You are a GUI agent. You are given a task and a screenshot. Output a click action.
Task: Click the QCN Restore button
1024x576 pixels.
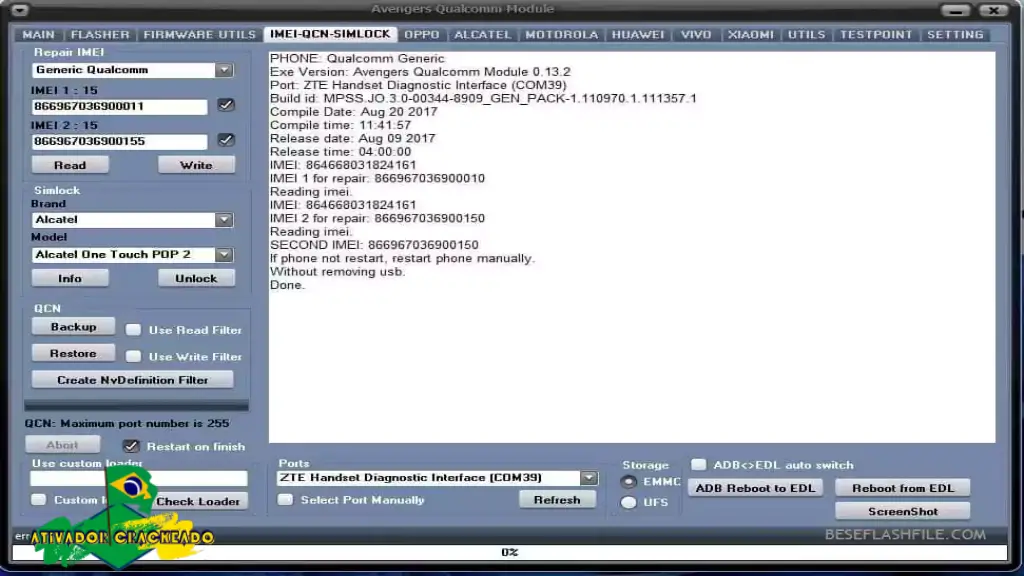[73, 353]
